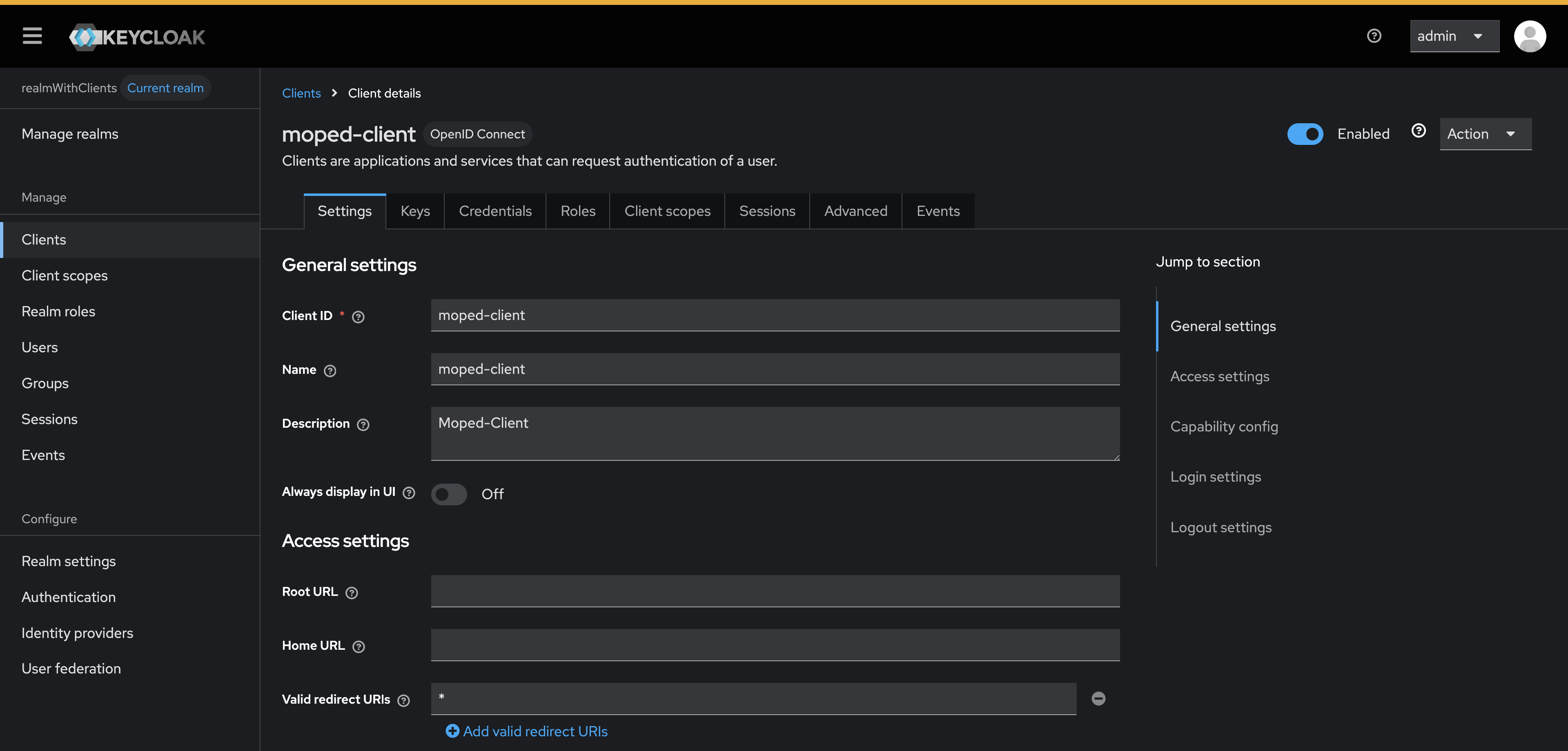
Task: Expand the admin user dropdown
Action: [x=1454, y=36]
